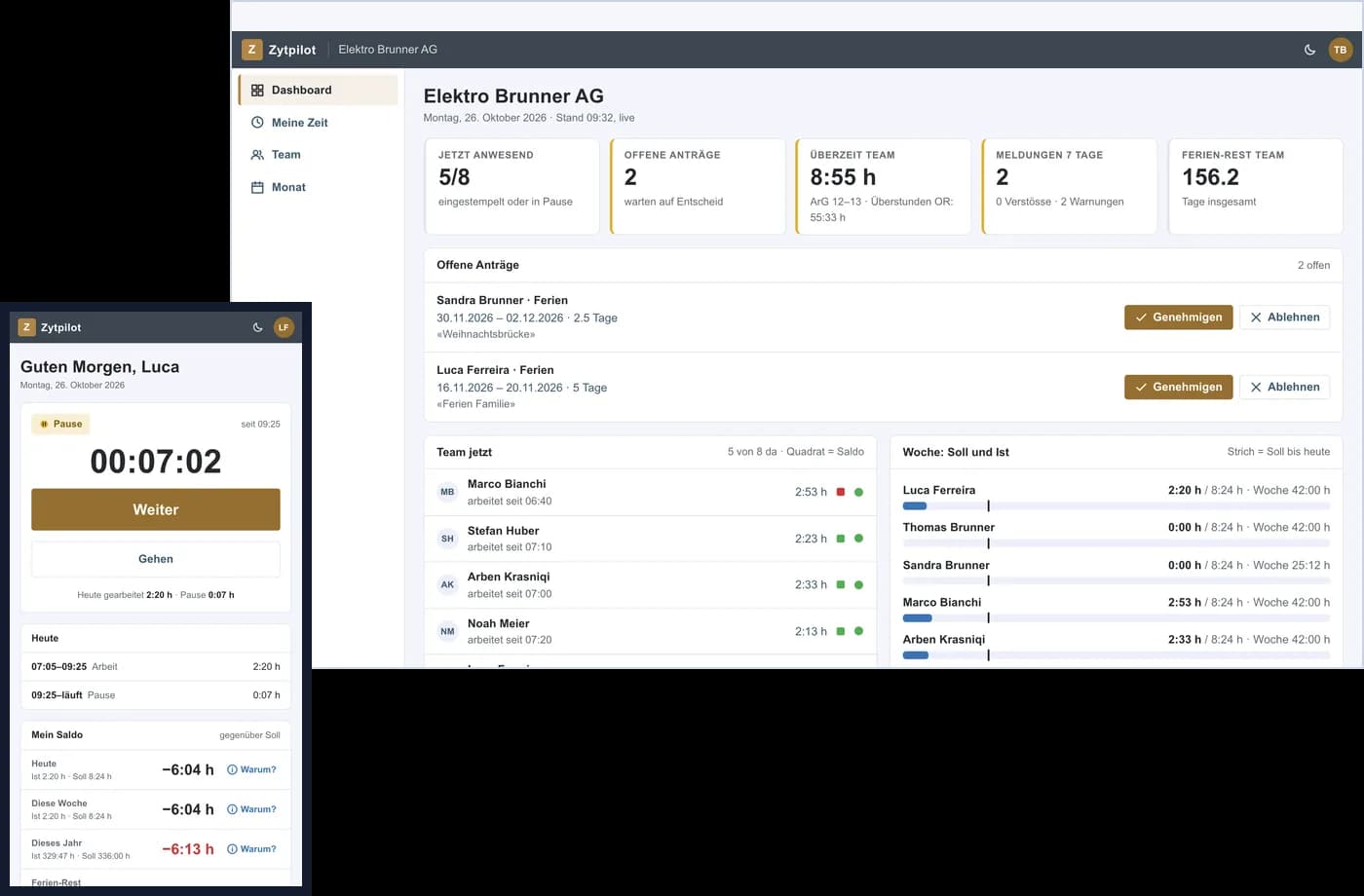The height and width of the screenshot is (896, 1364).
Task: Open Meine Zeit in the sidebar
Action: tap(318, 123)
